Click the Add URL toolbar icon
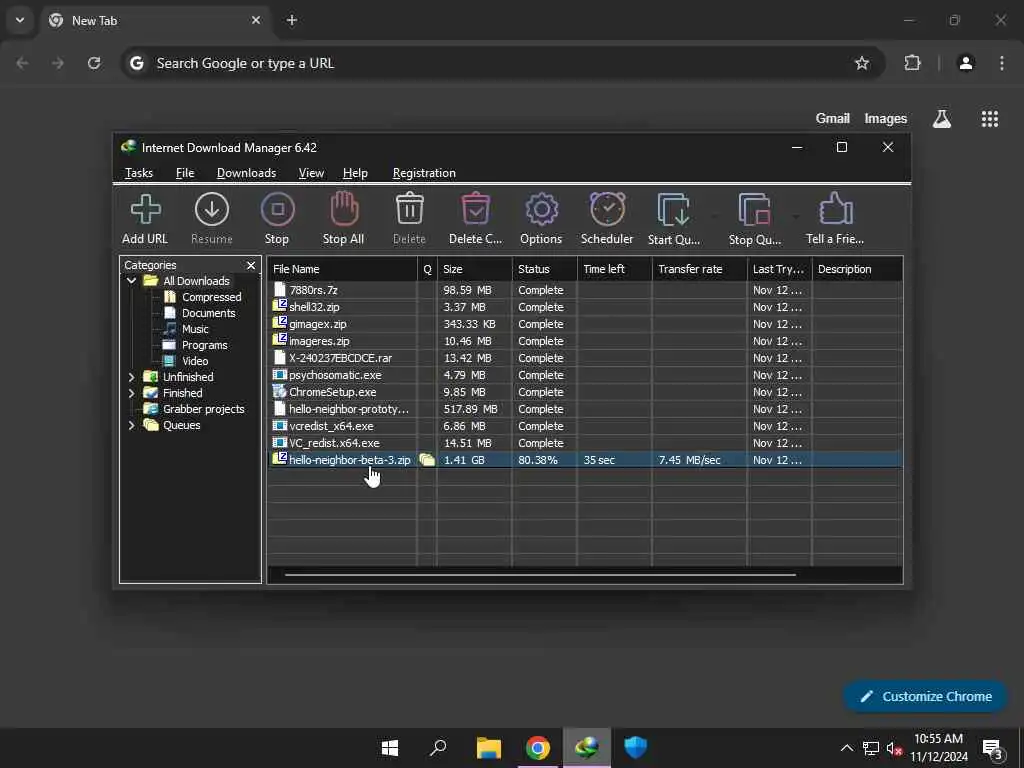The height and width of the screenshot is (768, 1024). [145, 210]
